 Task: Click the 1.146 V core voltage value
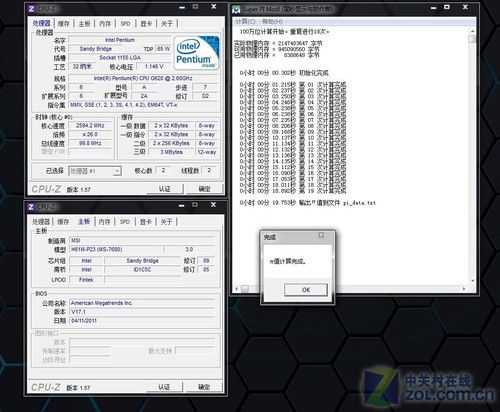coord(154,67)
